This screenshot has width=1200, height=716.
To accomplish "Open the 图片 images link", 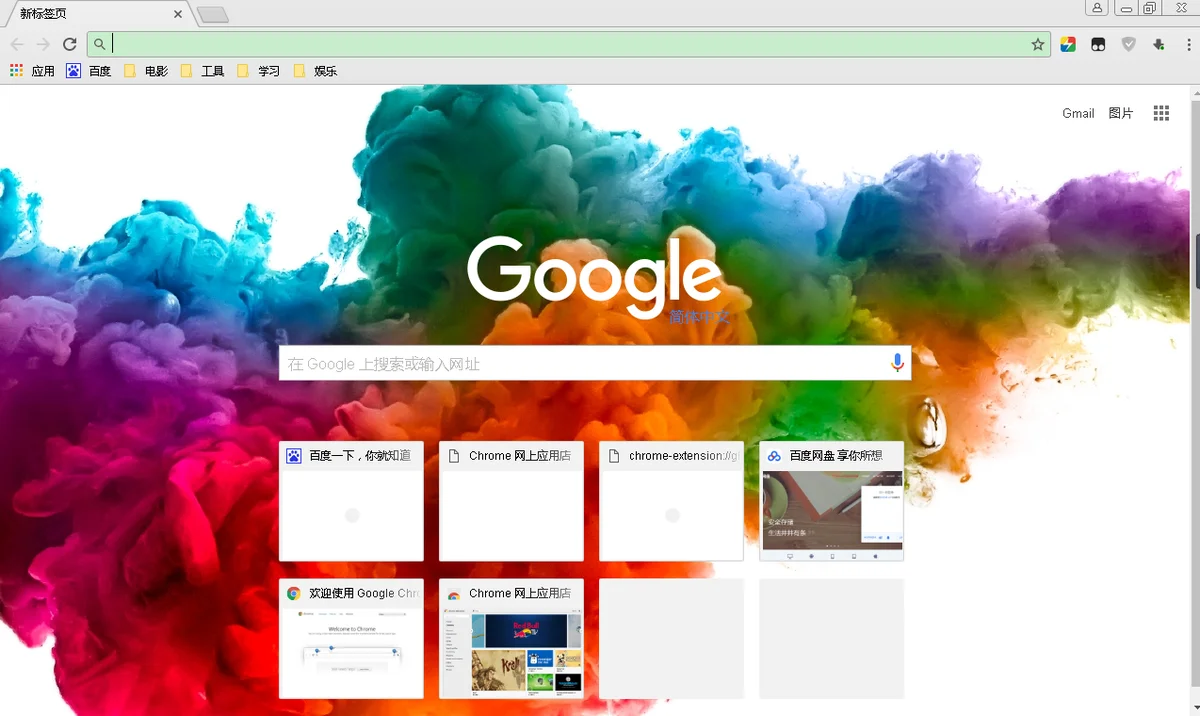I will pos(1121,113).
